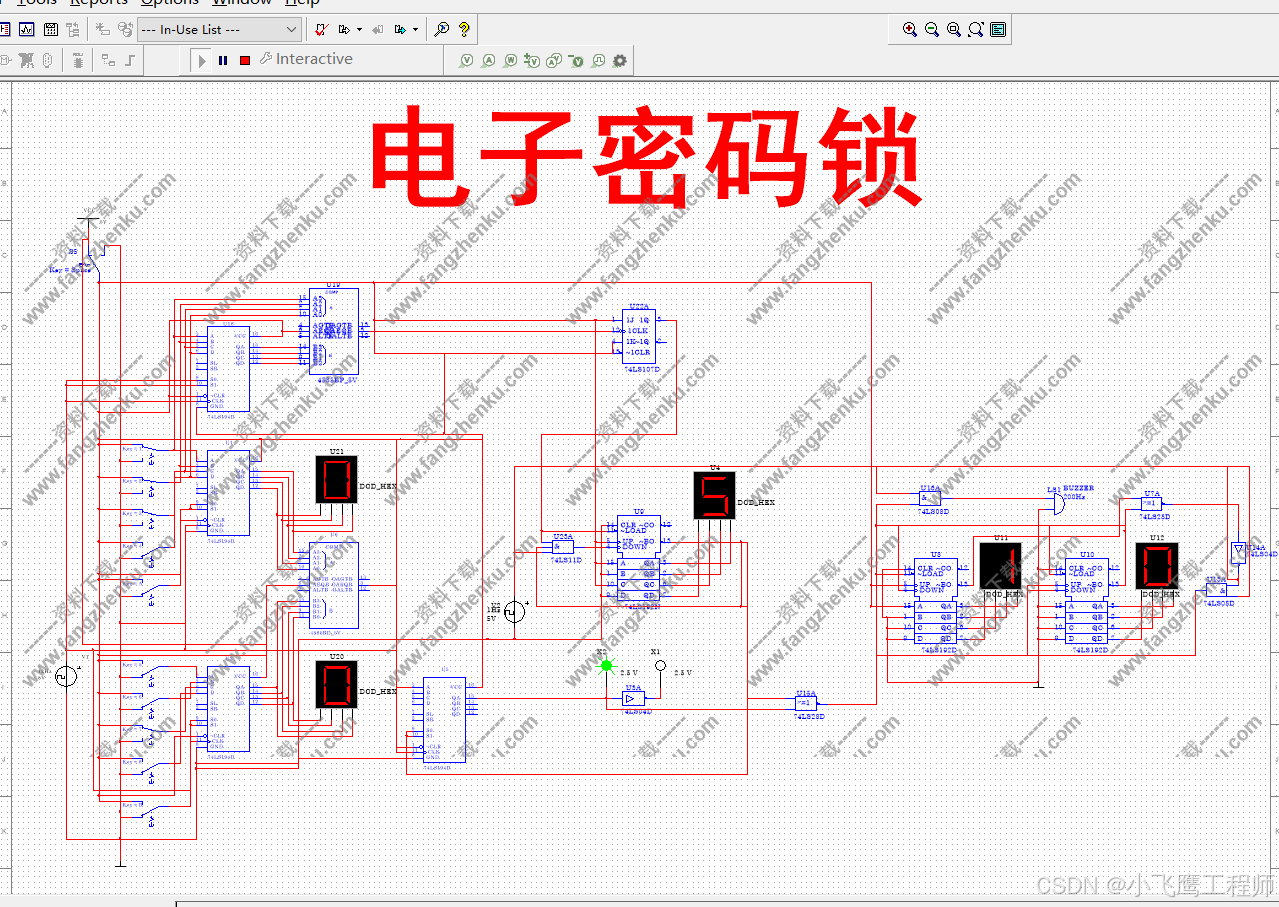Zoom in on the schematic
The height and width of the screenshot is (907, 1279).
(x=911, y=29)
